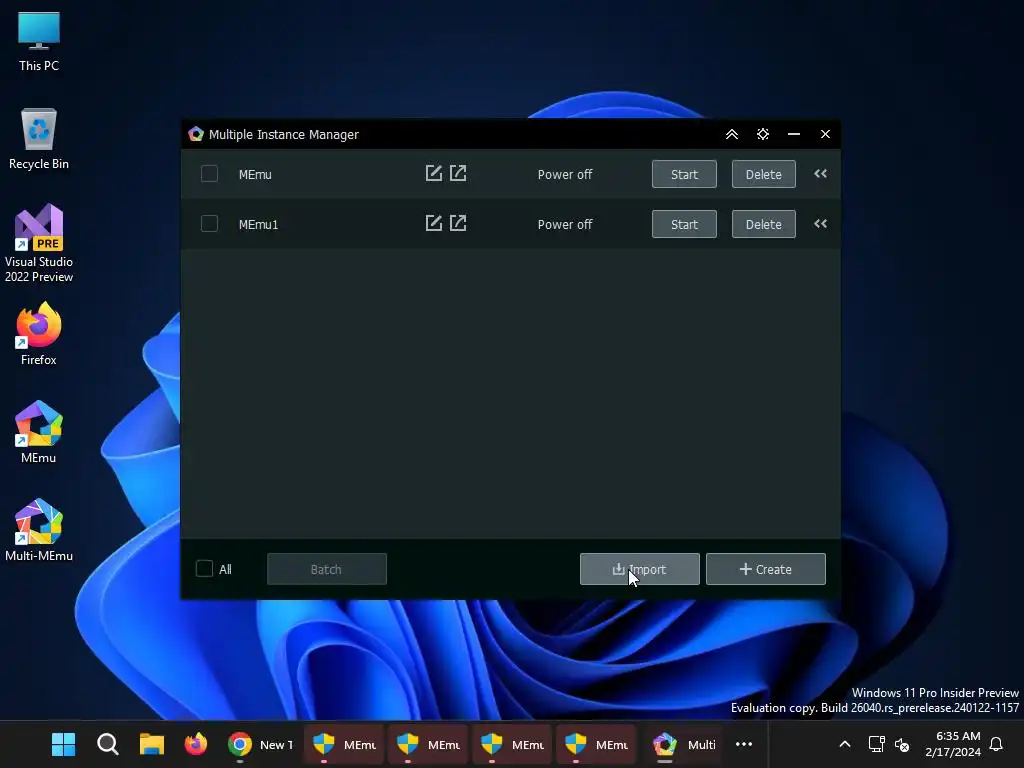Image resolution: width=1024 pixels, height=768 pixels.
Task: Delete the MEmu1 instance
Action: tap(763, 224)
